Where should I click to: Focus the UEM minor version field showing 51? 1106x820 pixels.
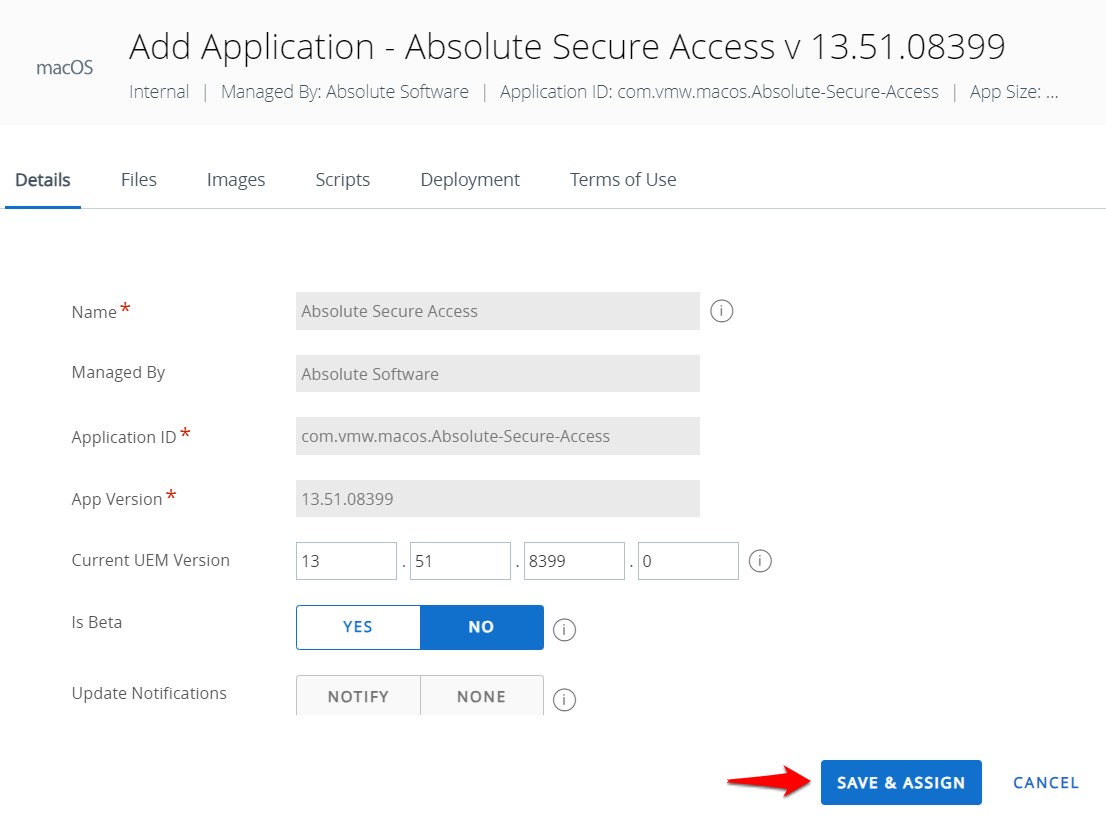[x=460, y=561]
